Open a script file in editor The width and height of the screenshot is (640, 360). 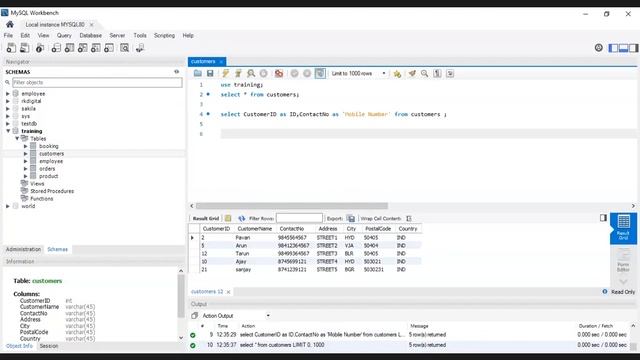[198, 73]
